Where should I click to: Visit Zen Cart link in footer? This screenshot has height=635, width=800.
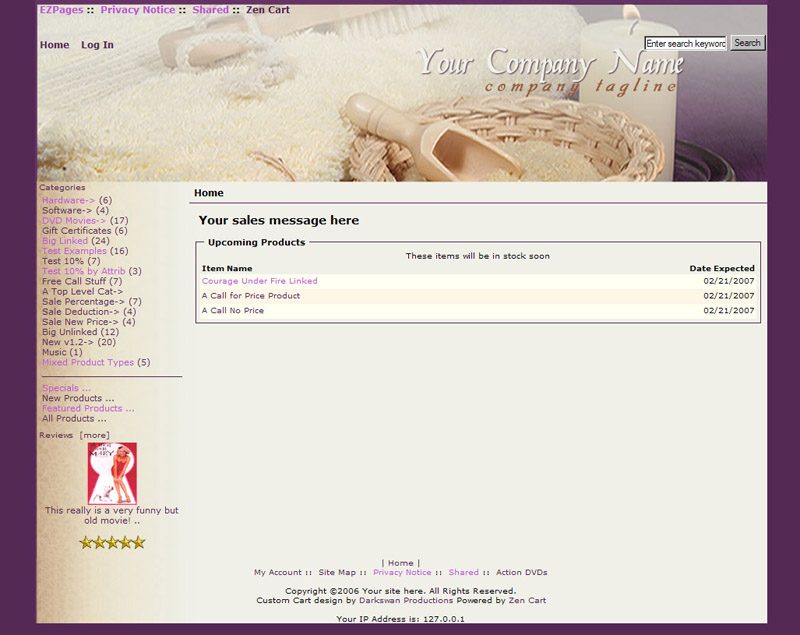pos(527,601)
